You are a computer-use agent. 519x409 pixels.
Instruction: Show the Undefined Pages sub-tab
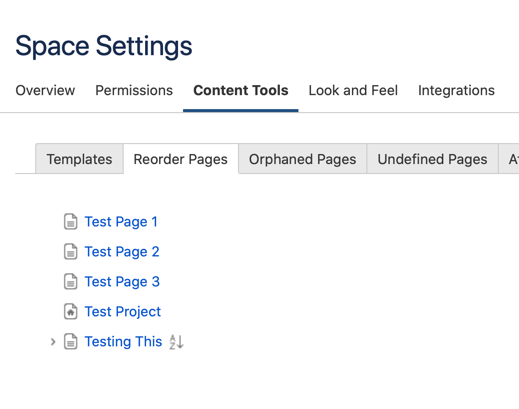[432, 159]
